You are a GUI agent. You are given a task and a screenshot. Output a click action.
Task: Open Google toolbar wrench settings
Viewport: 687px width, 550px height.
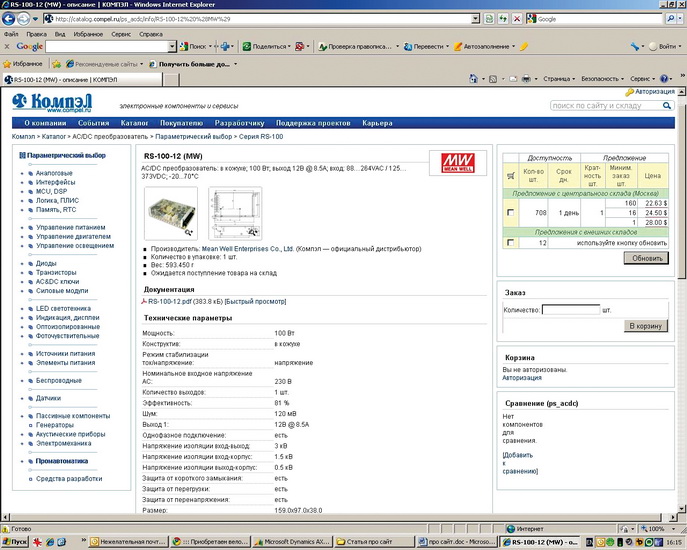point(634,46)
